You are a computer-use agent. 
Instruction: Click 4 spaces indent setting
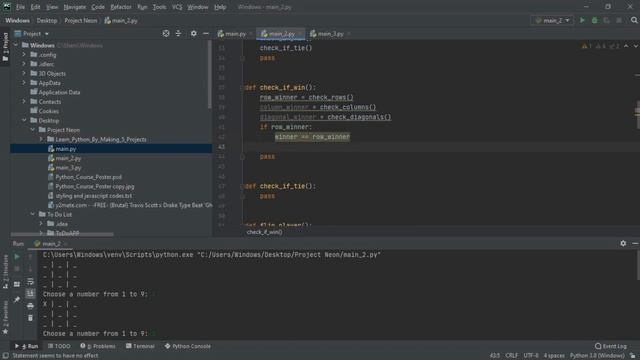(554, 356)
